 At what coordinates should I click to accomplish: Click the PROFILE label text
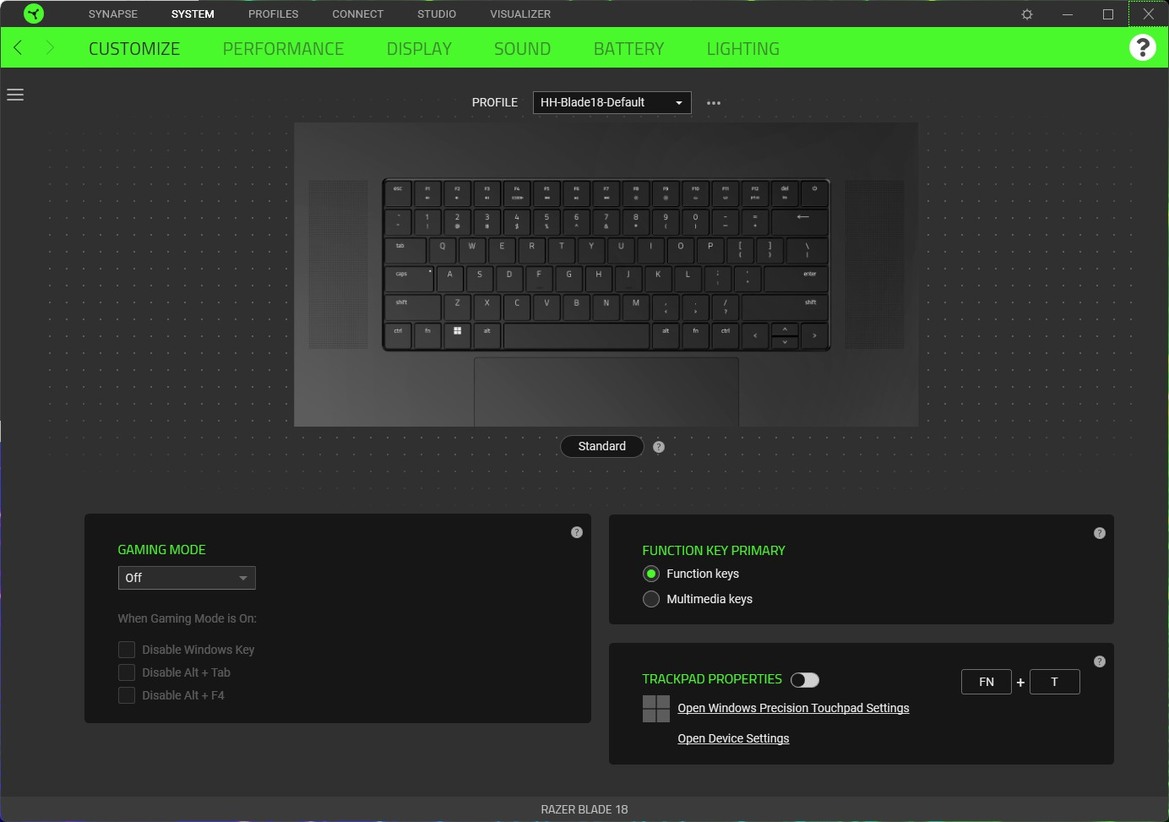pyautogui.click(x=494, y=102)
